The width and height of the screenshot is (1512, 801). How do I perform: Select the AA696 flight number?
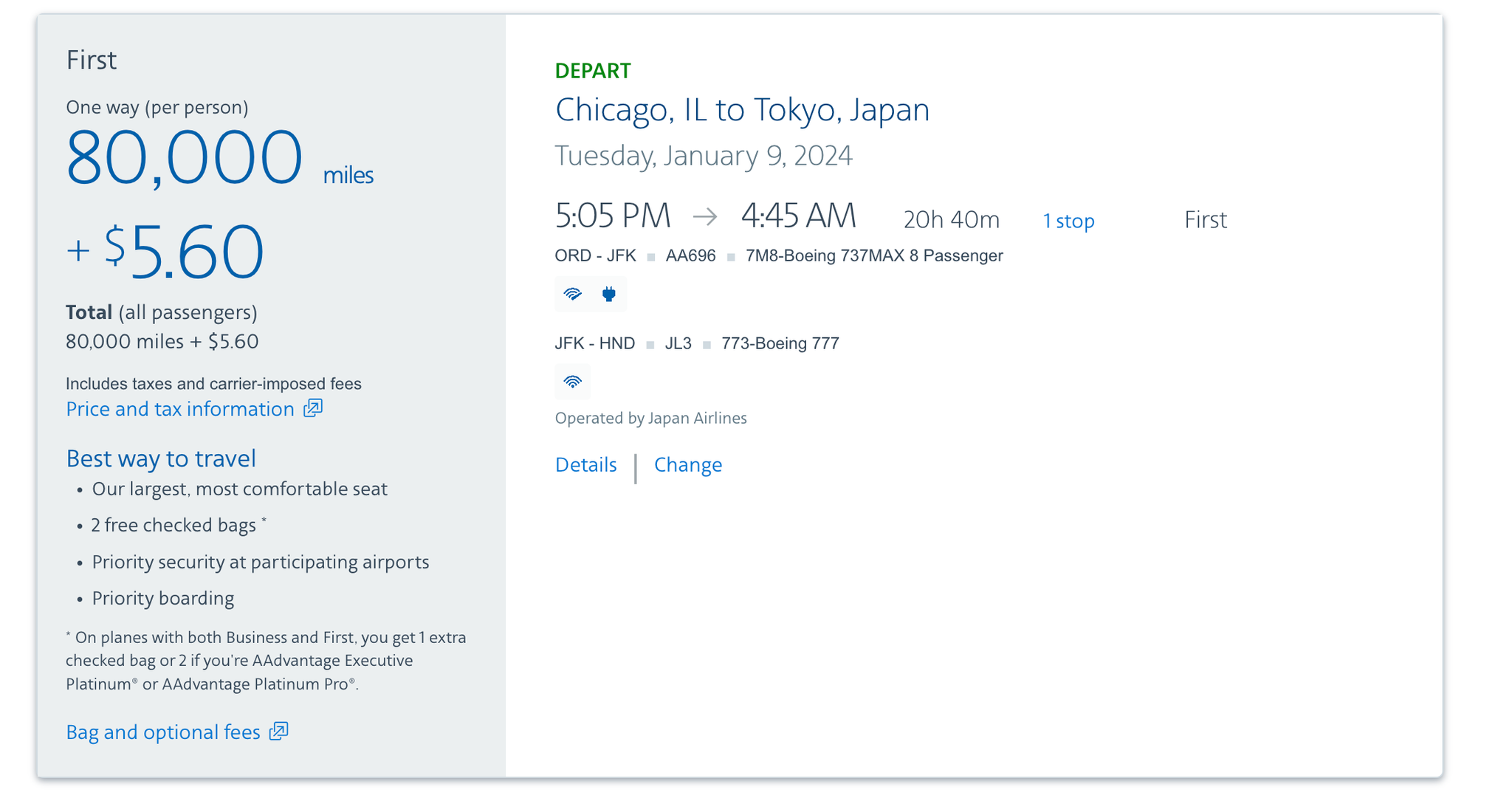pos(690,255)
